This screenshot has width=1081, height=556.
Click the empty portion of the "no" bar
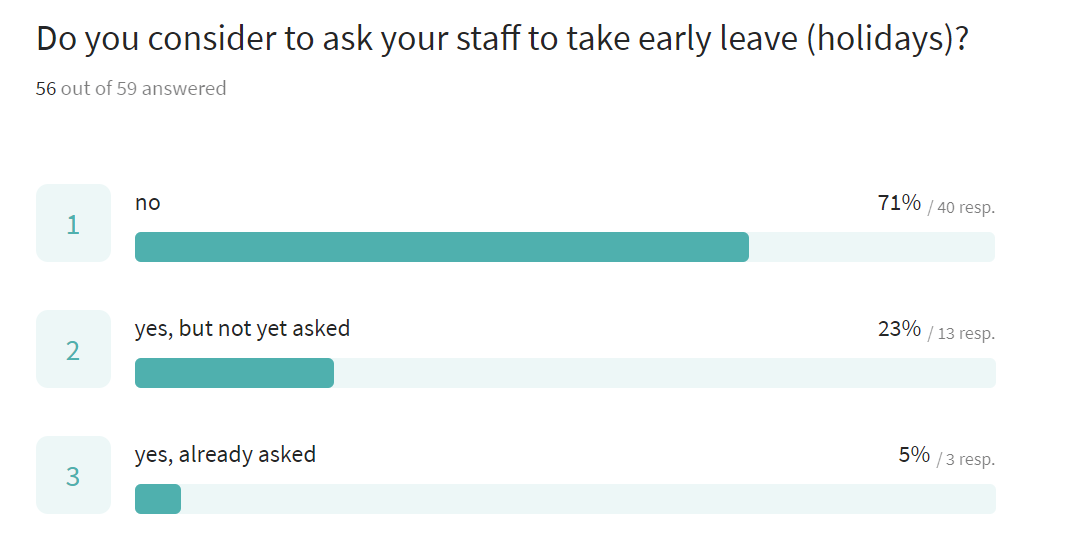coord(871,247)
